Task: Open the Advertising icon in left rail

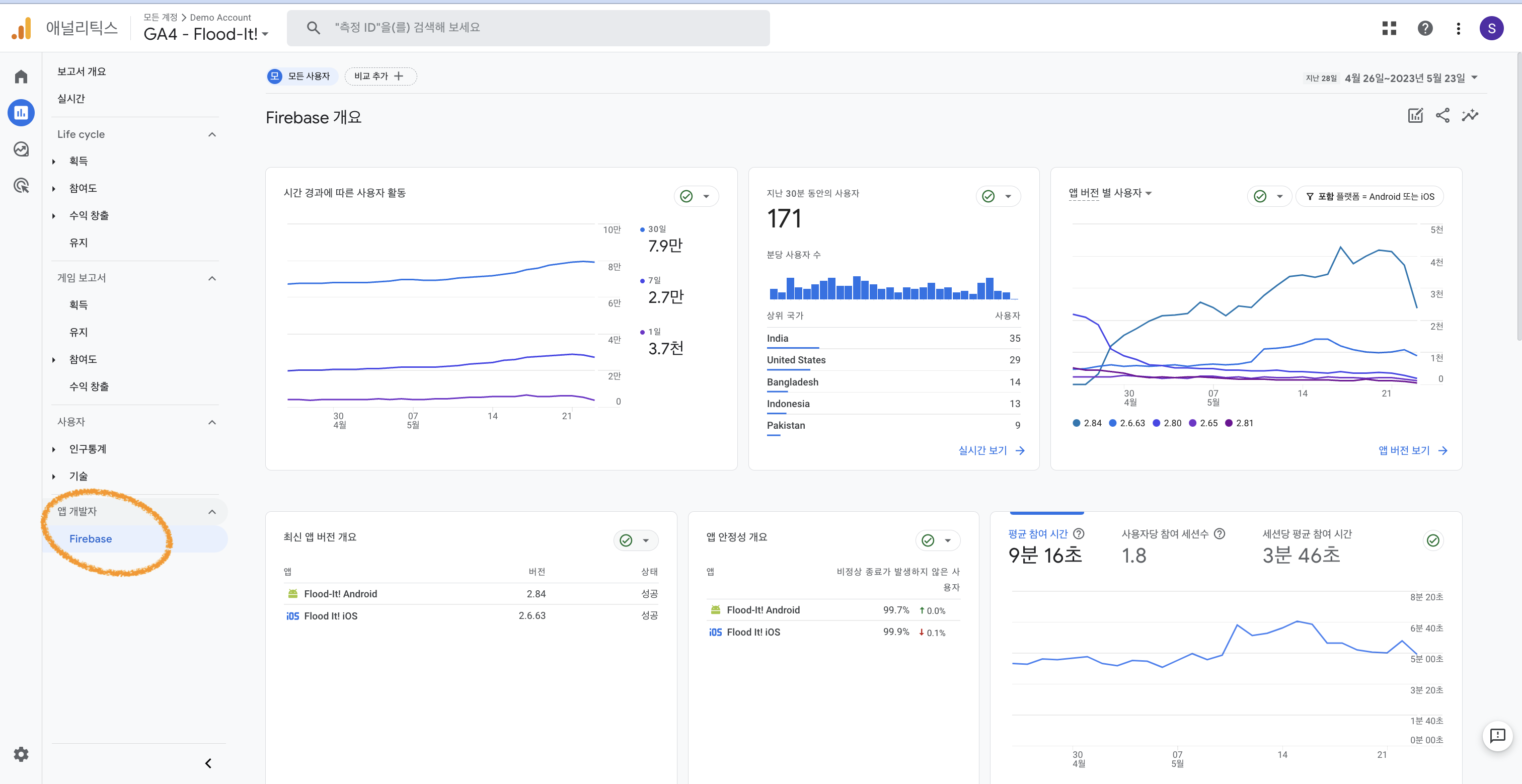Action: pyautogui.click(x=21, y=186)
